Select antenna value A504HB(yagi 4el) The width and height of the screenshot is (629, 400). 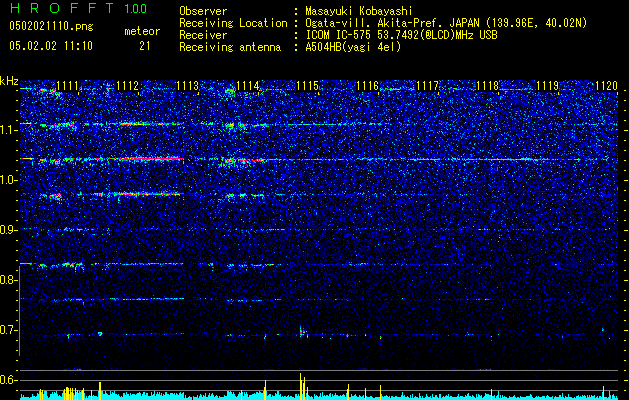353,47
